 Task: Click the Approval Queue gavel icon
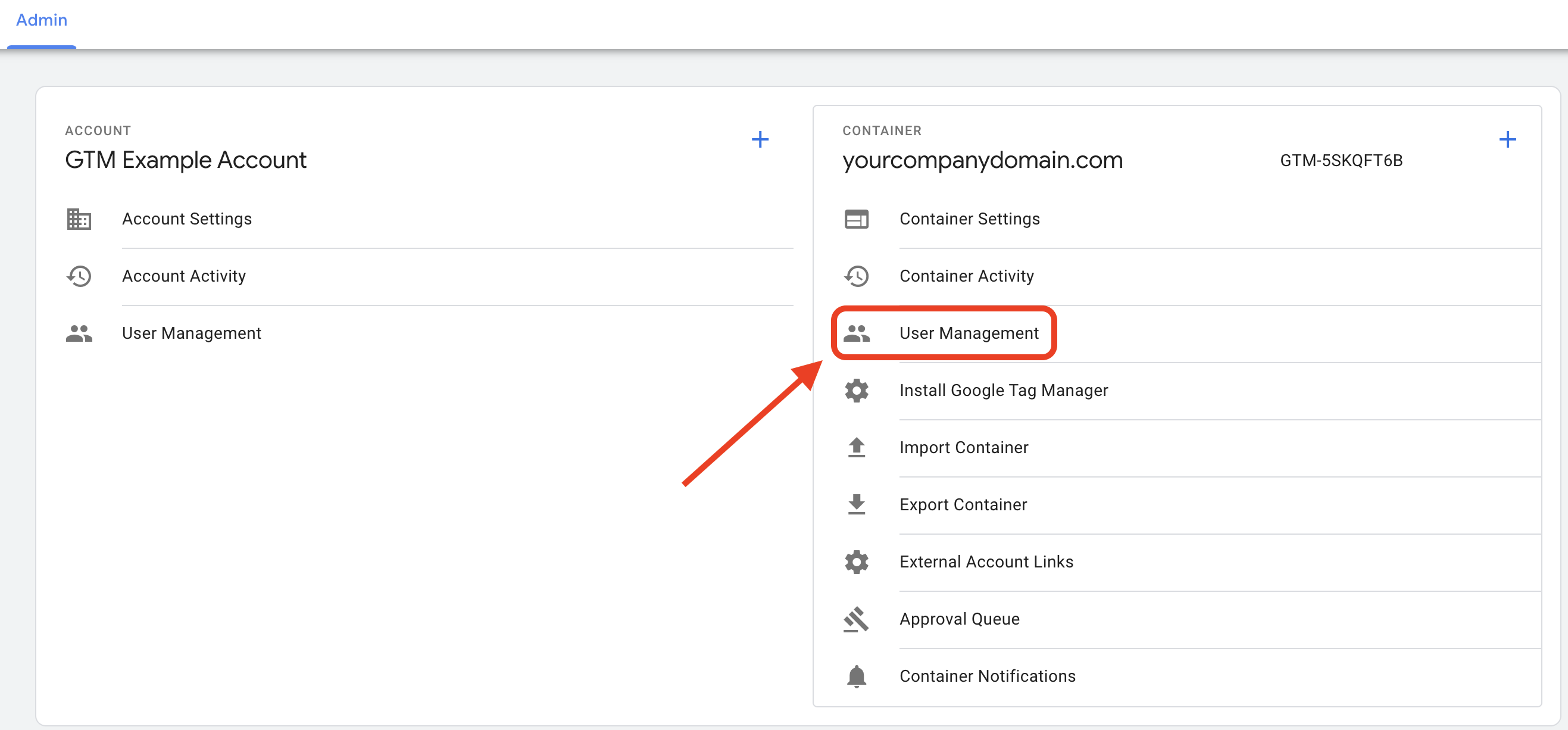pos(856,619)
